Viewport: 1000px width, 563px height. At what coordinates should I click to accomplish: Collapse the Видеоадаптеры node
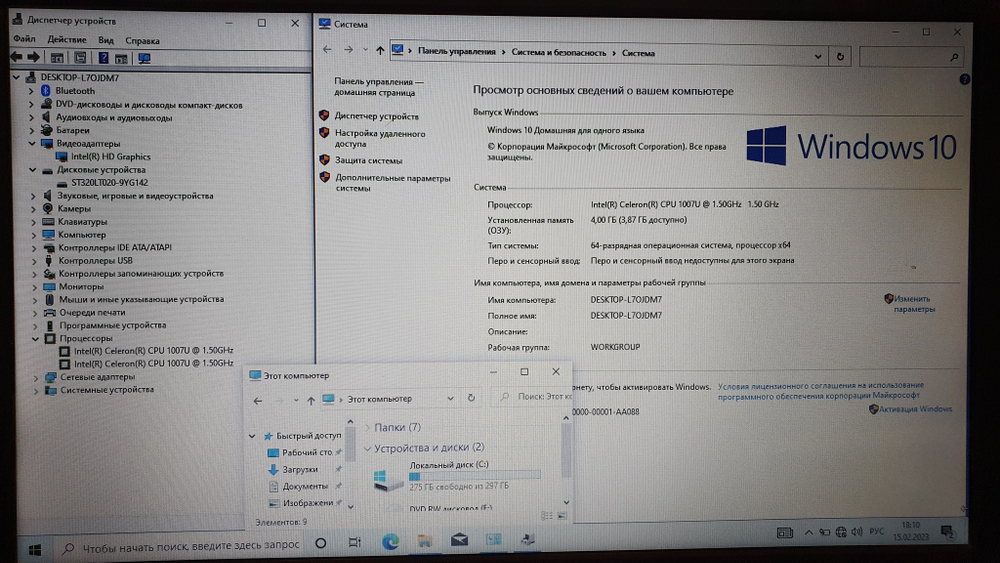(31, 143)
